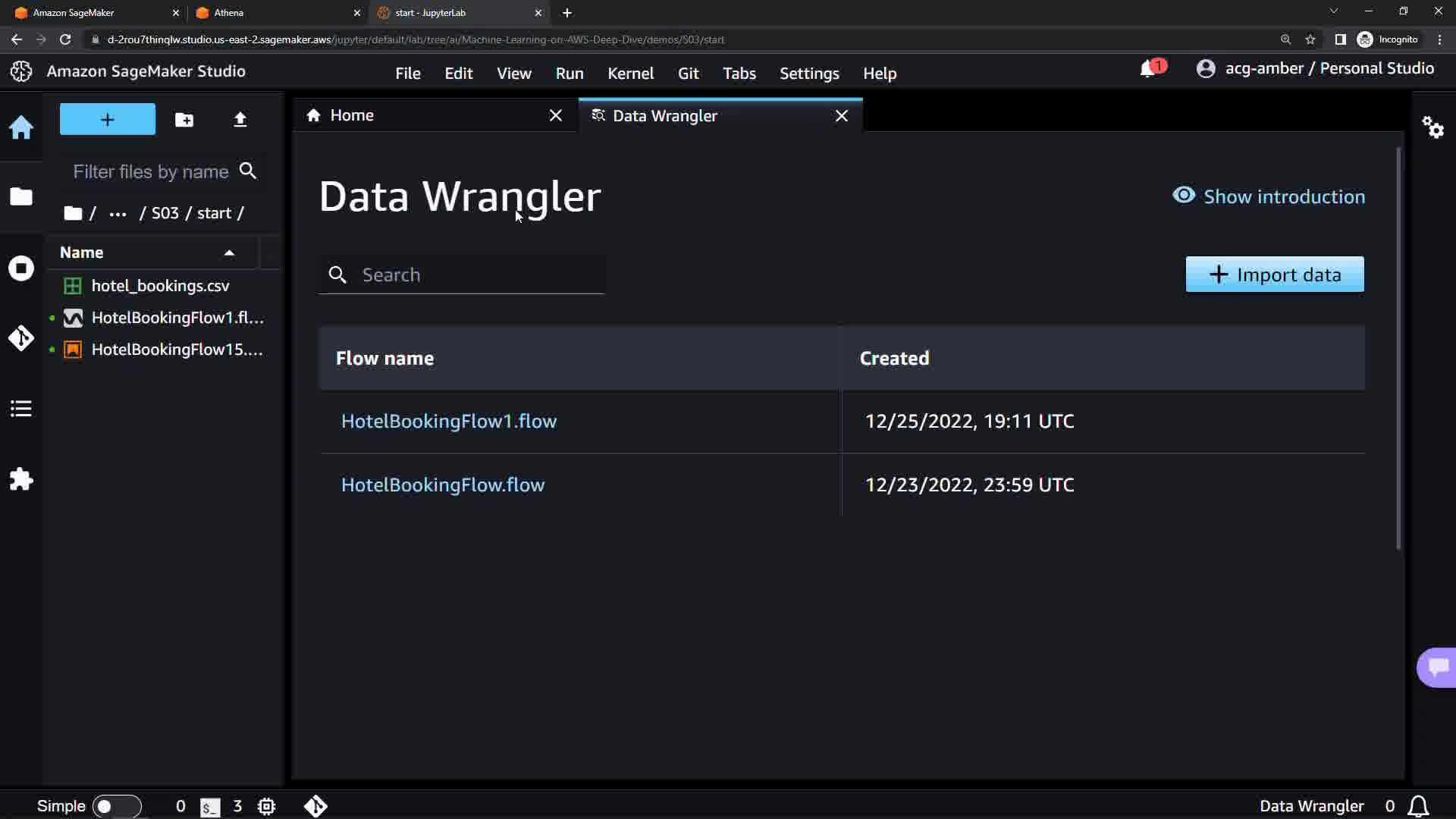Open the property inspector gears icon

click(1432, 127)
